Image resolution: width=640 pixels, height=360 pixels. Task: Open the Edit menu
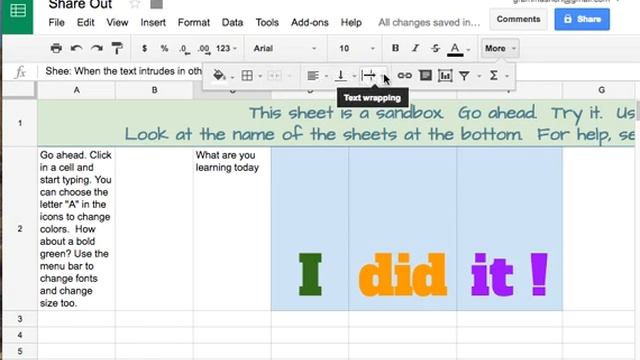coord(85,22)
